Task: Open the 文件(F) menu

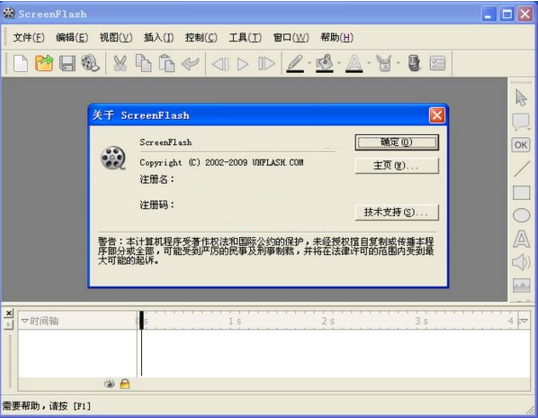Action: click(x=29, y=37)
